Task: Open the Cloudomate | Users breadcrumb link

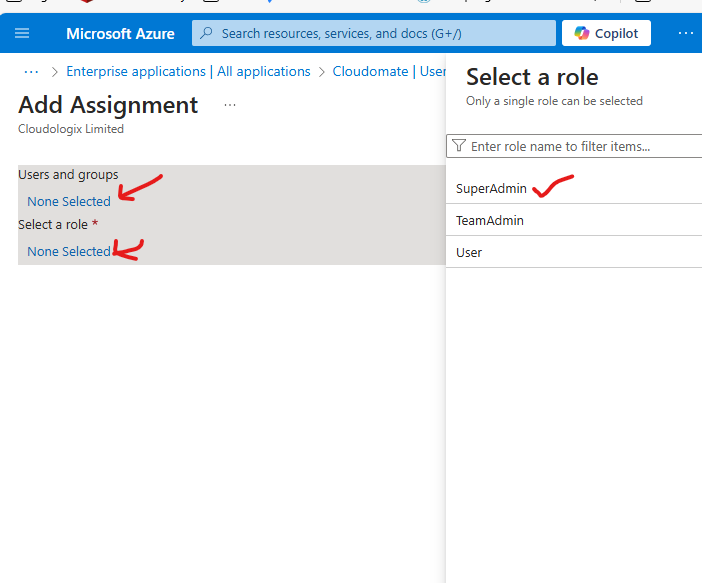Action: [x=389, y=72]
